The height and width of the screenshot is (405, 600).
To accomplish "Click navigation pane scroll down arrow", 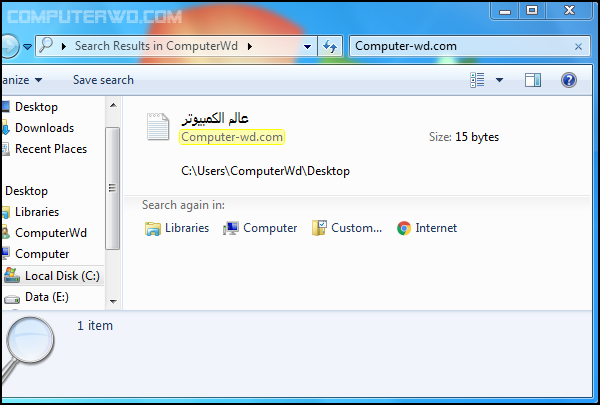I will click(113, 302).
